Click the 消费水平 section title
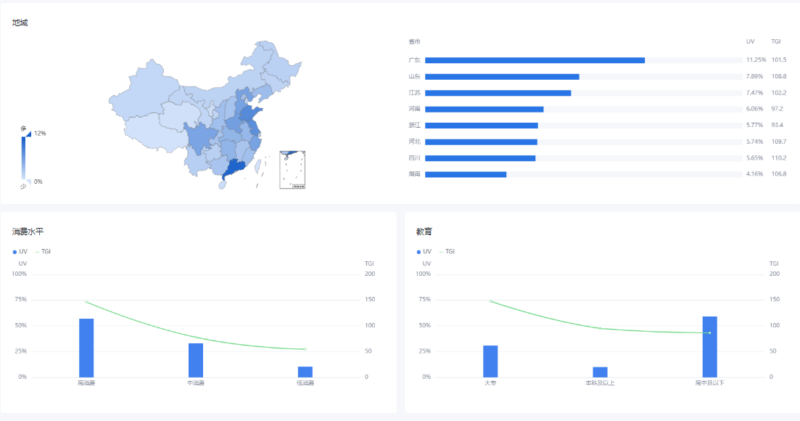Viewport: 800px width, 421px height. [28, 232]
